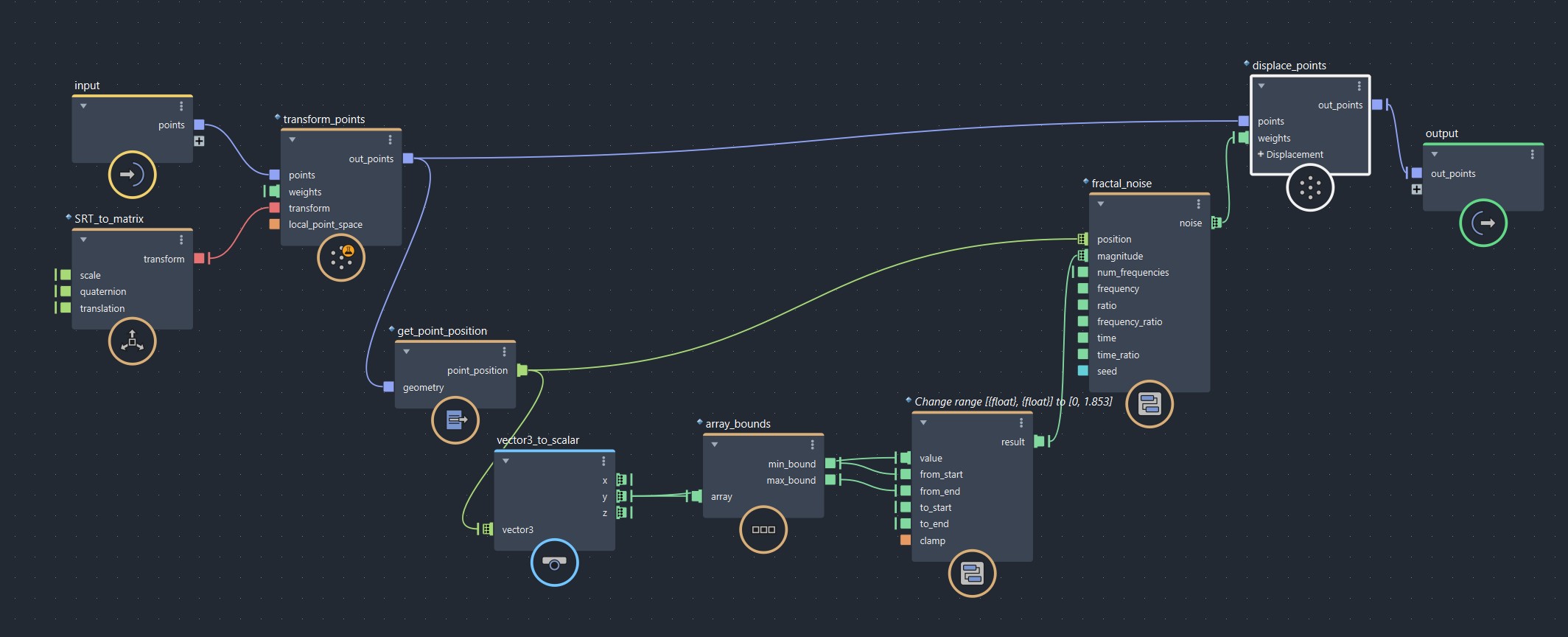
Task: Open the displace_points node's three-dot menu
Action: (x=1359, y=86)
